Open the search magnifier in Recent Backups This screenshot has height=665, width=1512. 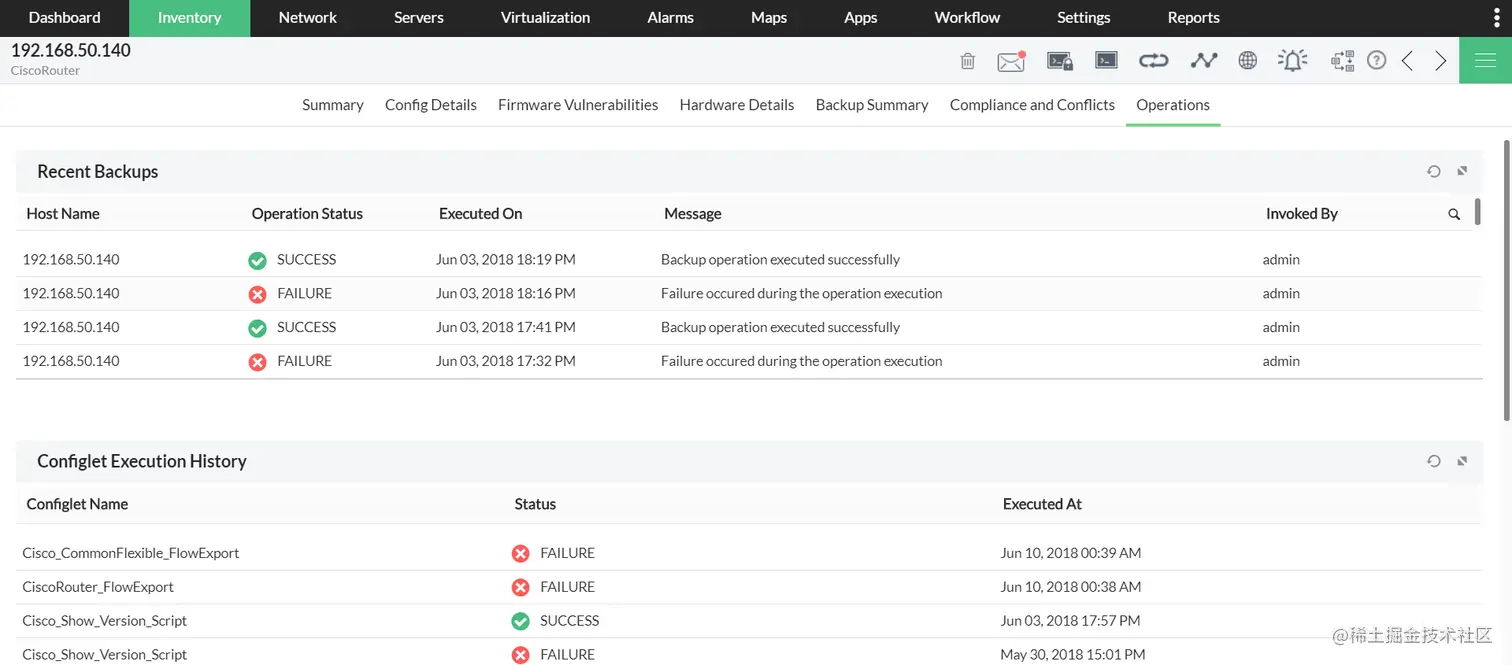coord(1454,213)
